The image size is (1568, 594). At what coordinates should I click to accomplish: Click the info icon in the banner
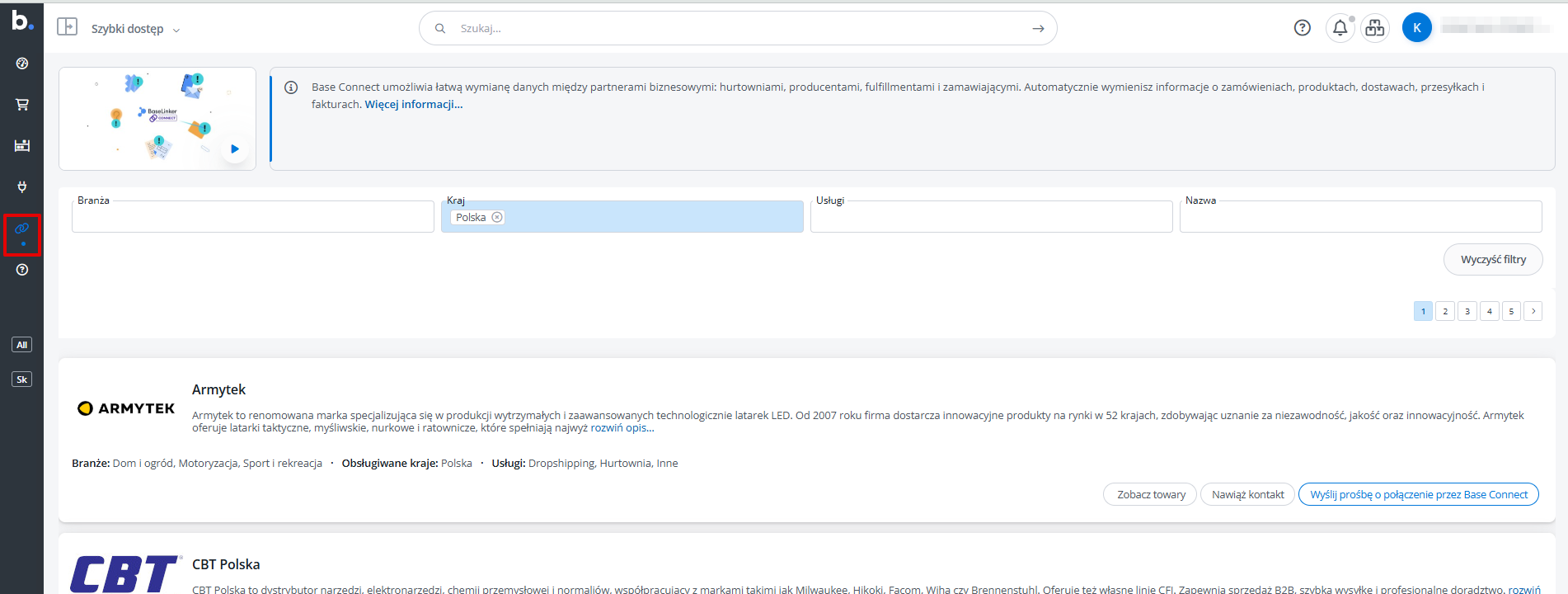(x=291, y=87)
